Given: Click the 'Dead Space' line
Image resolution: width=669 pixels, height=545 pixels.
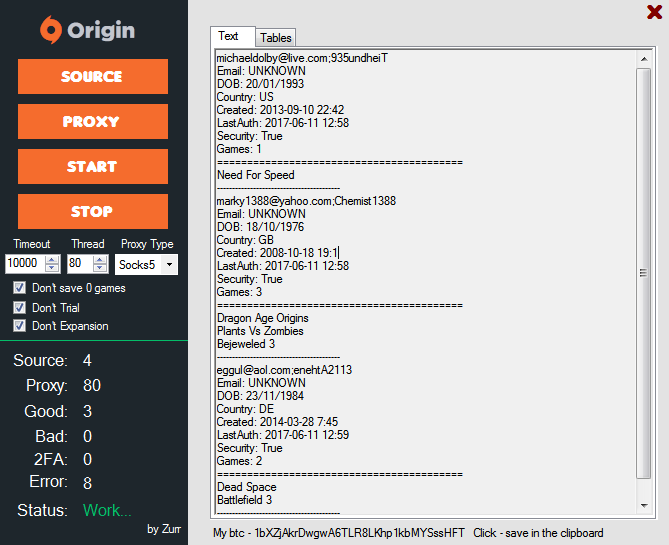Looking at the screenshot, I should 247,487.
